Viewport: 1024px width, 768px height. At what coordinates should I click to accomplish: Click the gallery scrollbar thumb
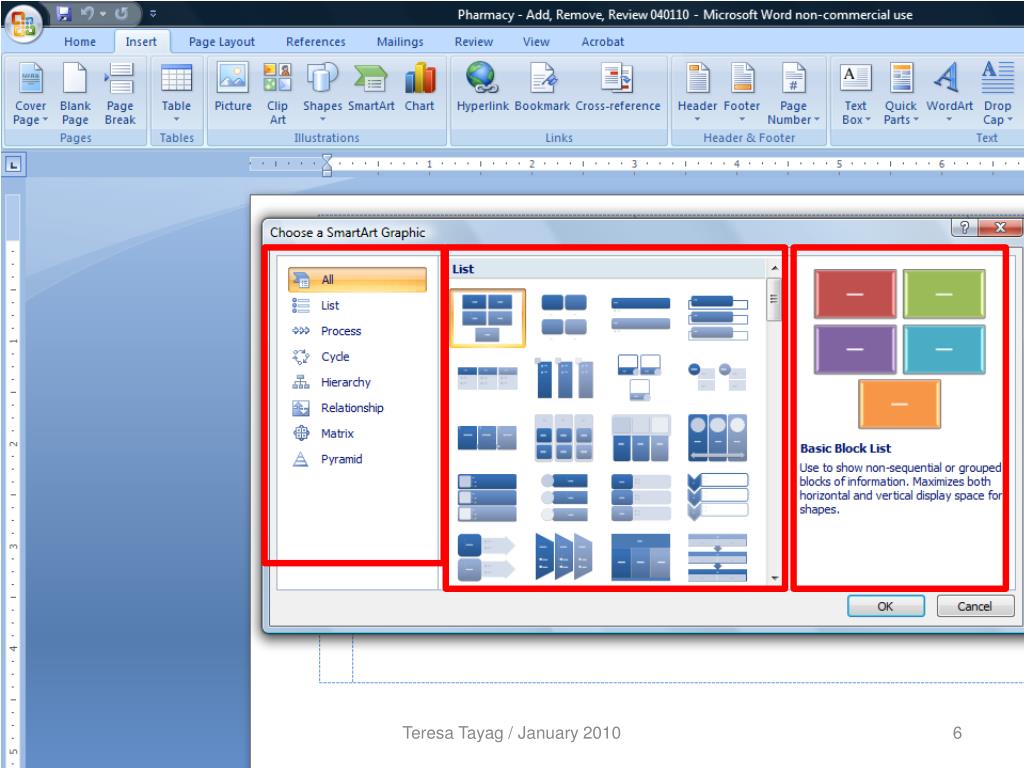774,299
